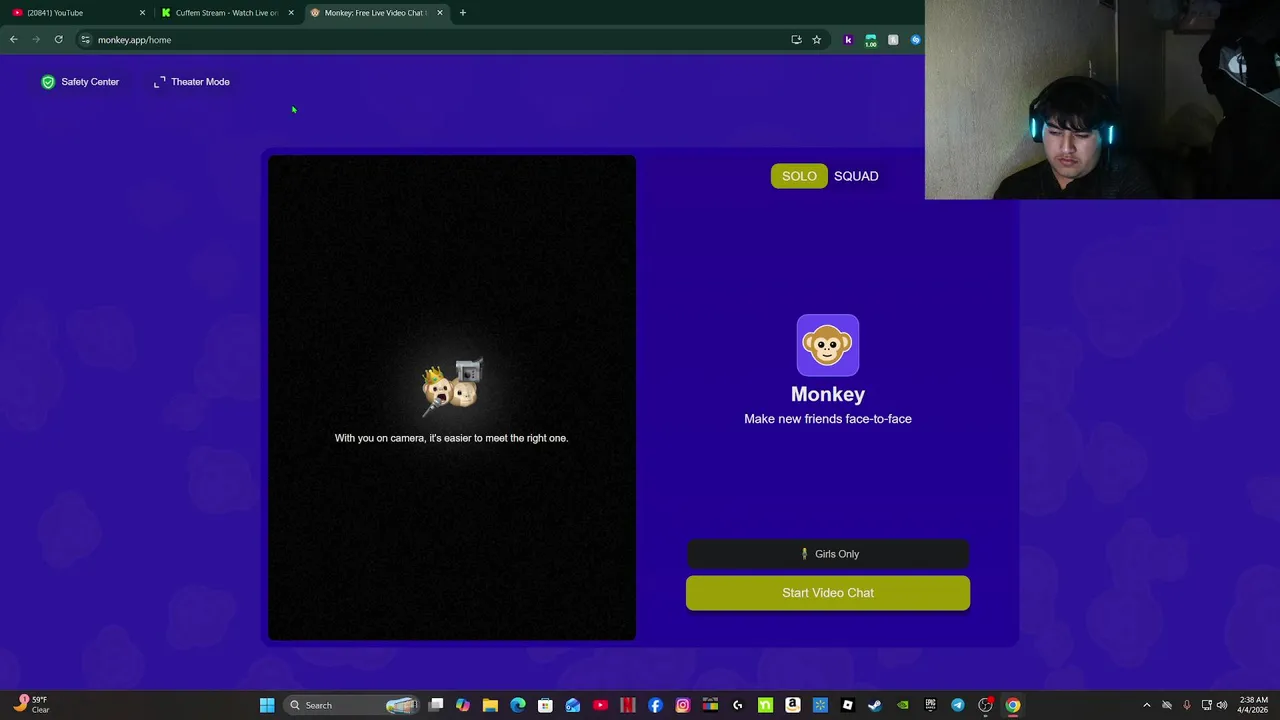Open NVIDIA app from taskbar
The image size is (1280, 720).
[903, 705]
